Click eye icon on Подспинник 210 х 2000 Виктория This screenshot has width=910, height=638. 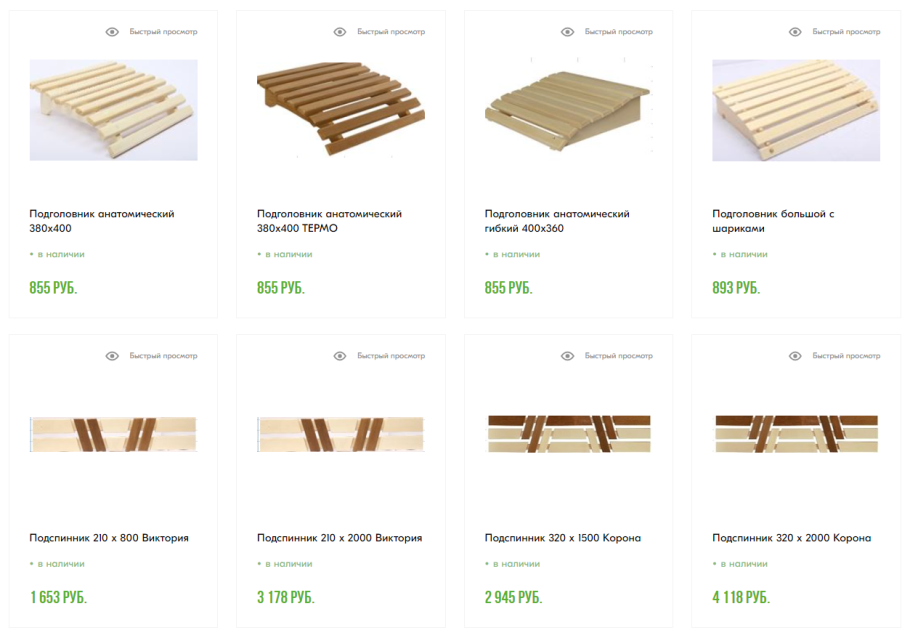pos(340,356)
